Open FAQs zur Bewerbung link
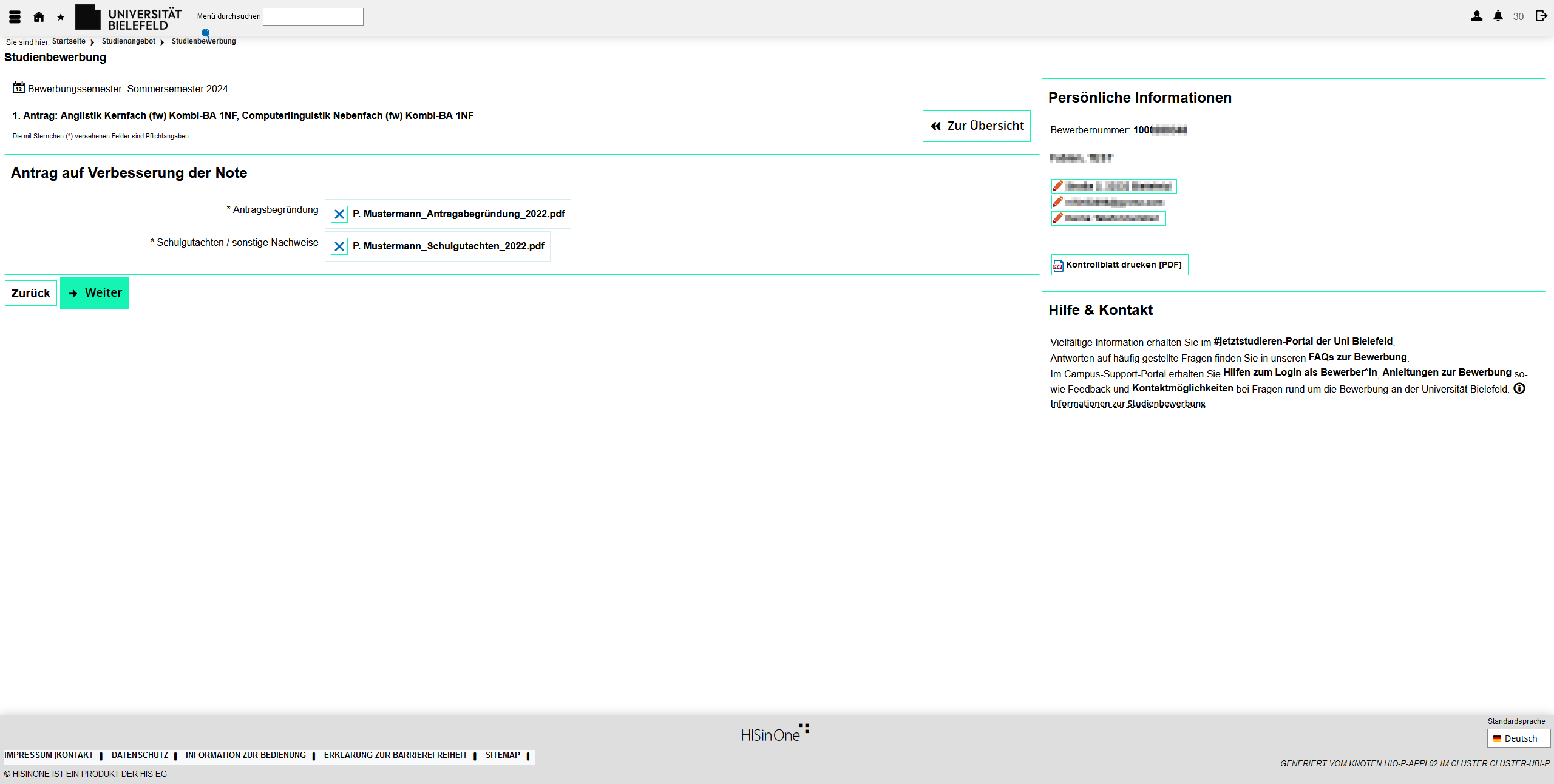The image size is (1554, 784). 1357,357
